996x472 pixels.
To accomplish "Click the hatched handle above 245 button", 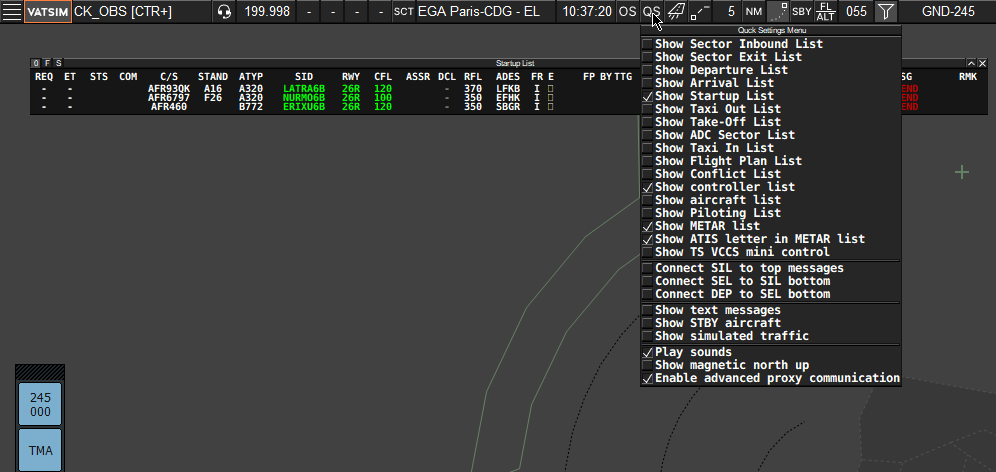I will coord(40,372).
